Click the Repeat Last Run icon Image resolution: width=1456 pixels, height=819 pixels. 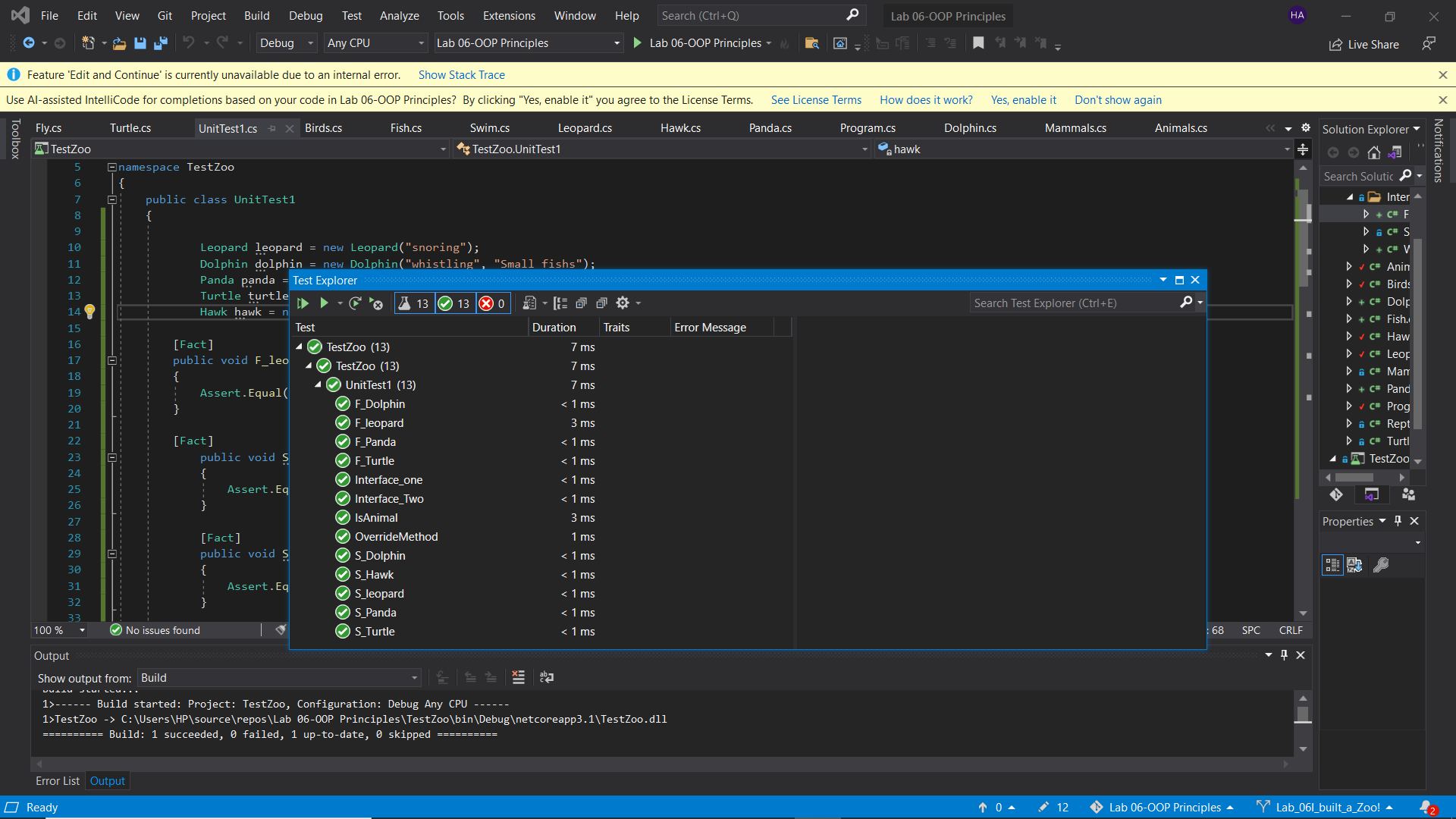pyautogui.click(x=356, y=303)
